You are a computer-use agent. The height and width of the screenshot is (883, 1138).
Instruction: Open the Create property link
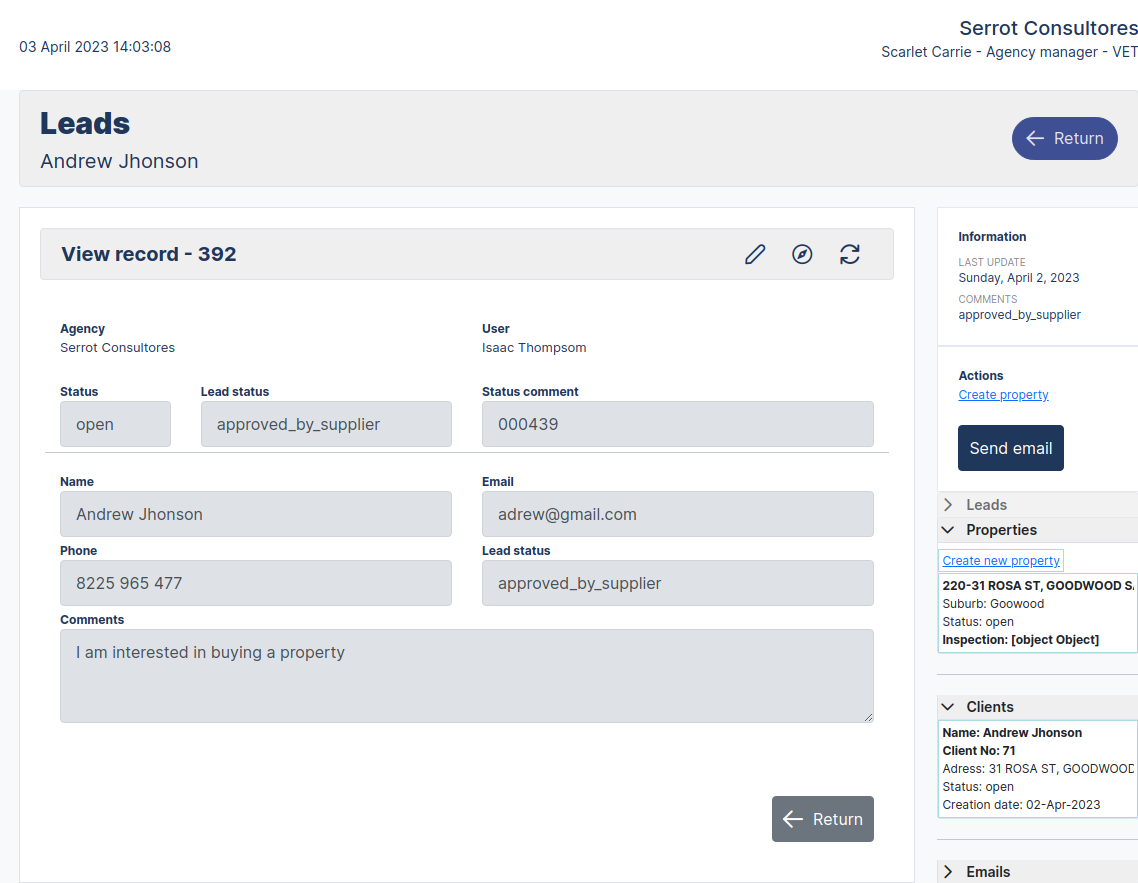(x=1003, y=395)
